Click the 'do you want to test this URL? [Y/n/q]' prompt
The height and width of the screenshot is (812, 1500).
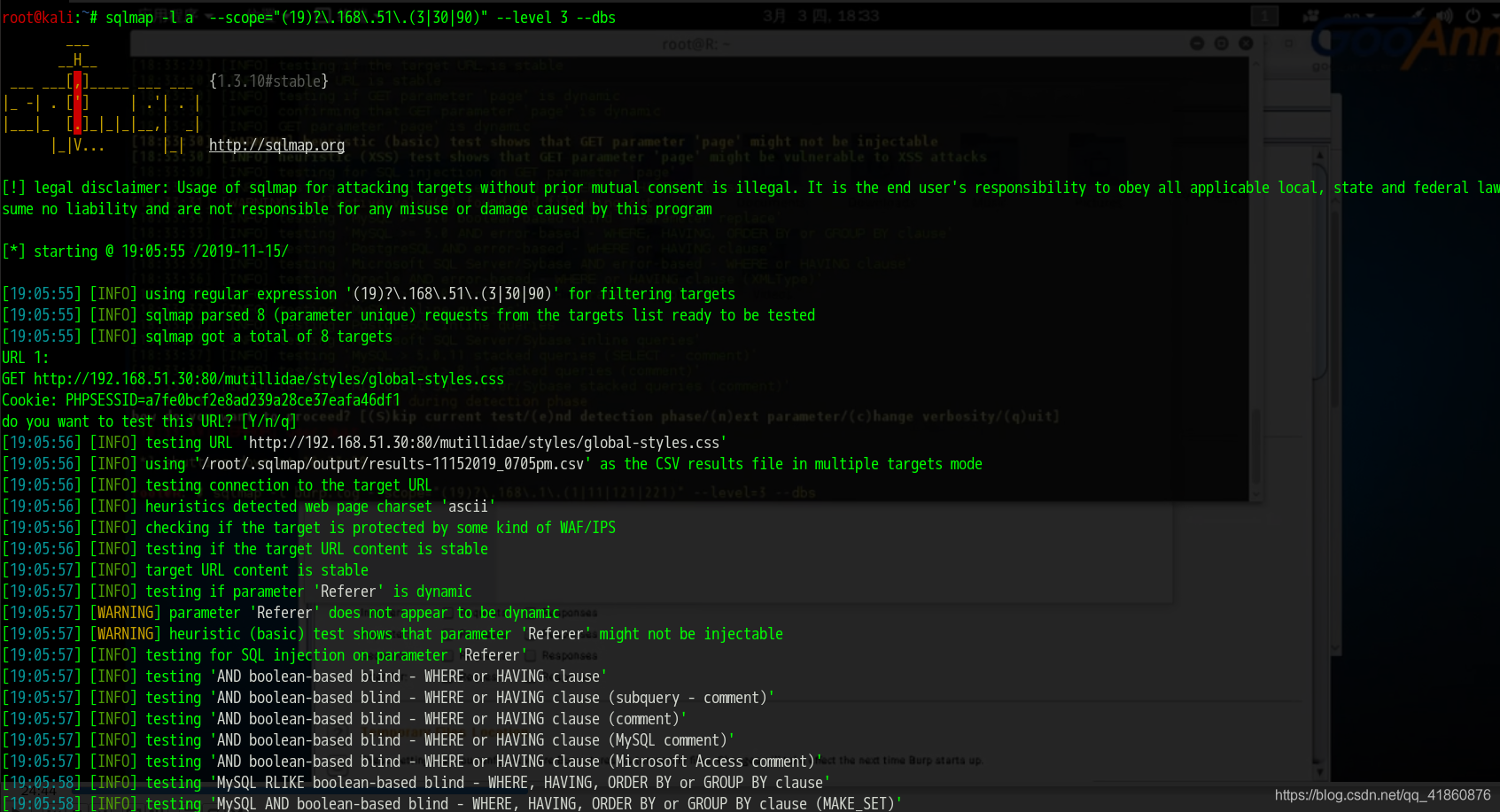click(149, 421)
